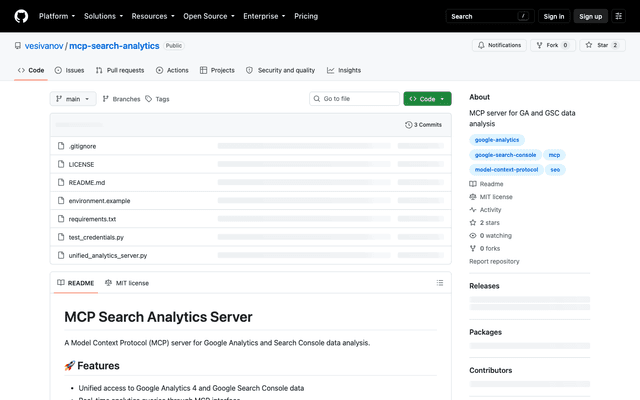
Task: Click the test_credentials.py file icon
Action: (x=61, y=237)
